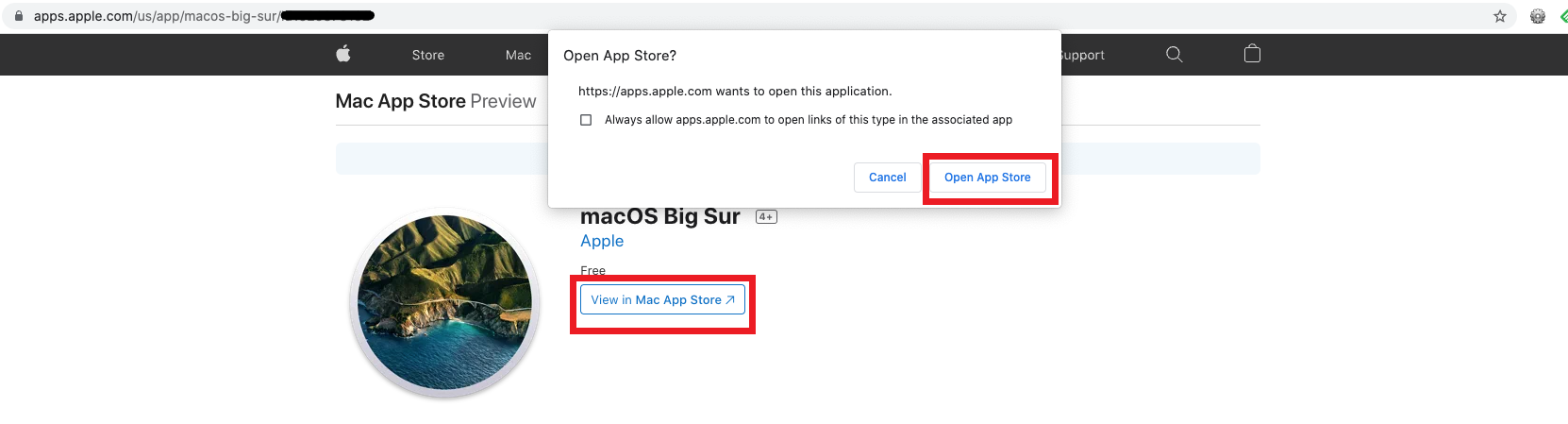
Task: Click the Free price label
Action: click(592, 270)
